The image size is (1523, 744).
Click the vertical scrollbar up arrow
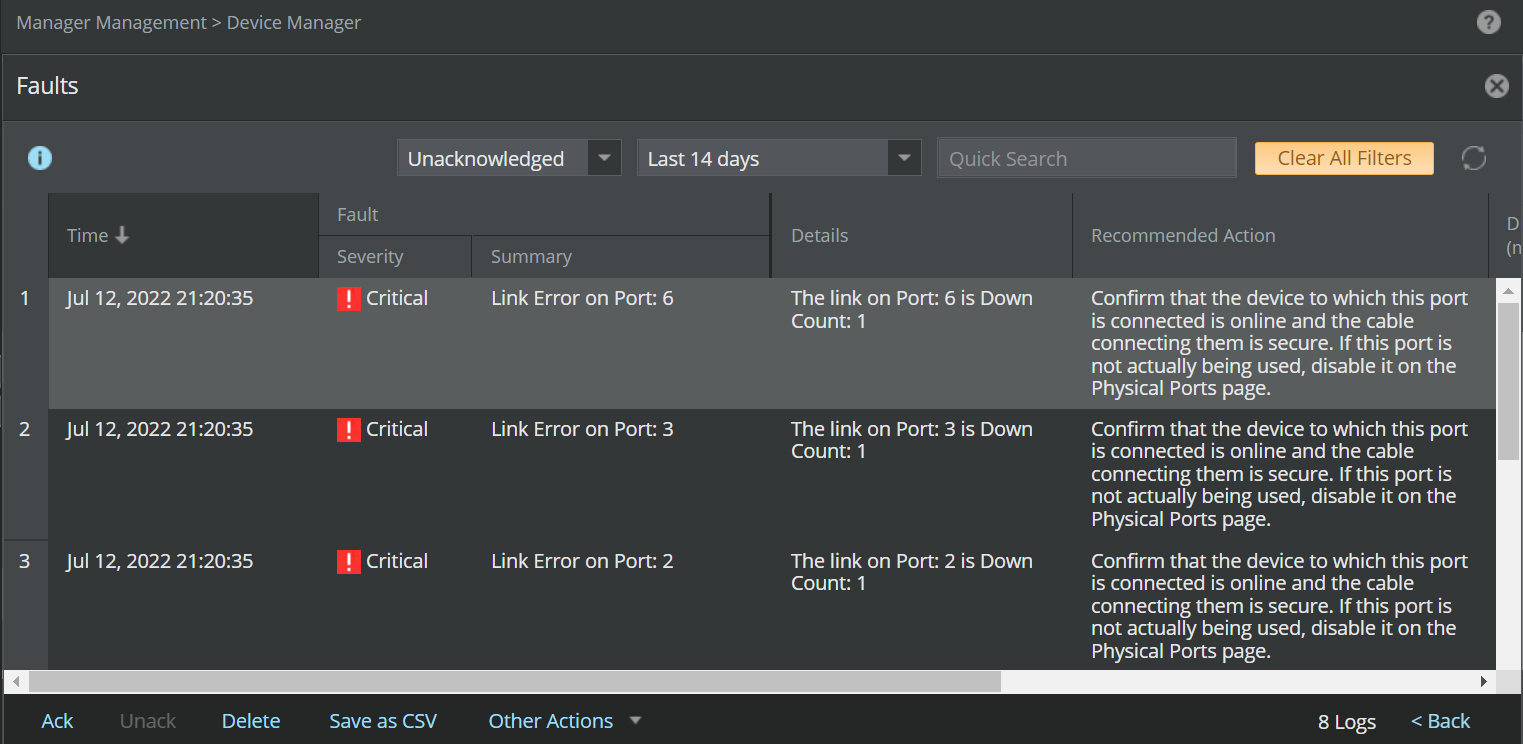[1508, 290]
